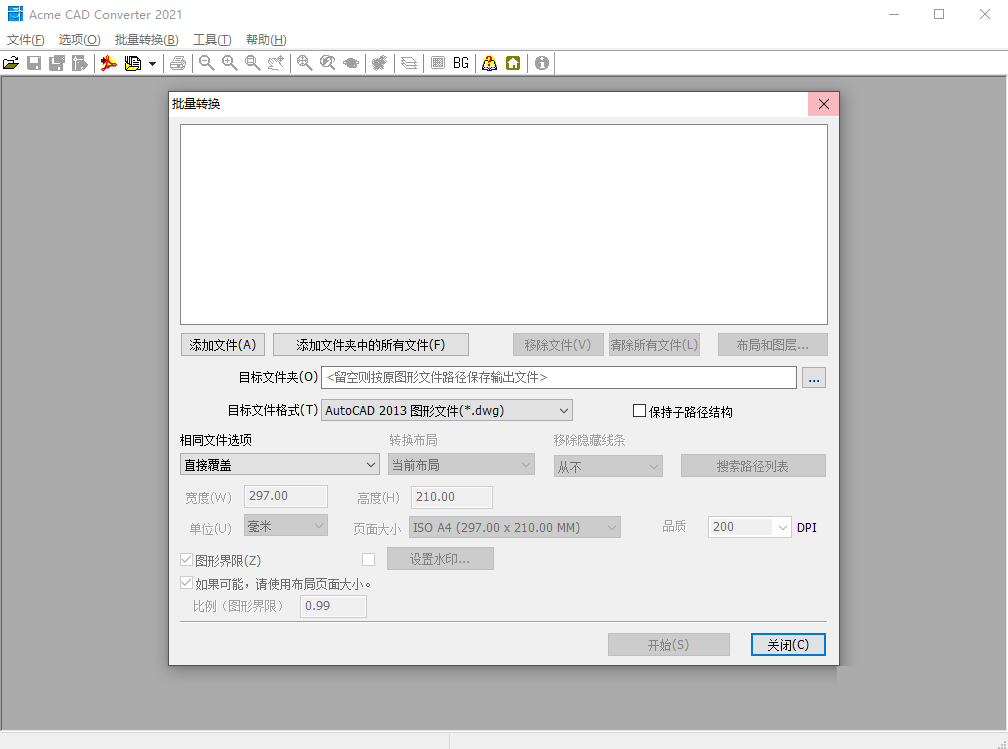Click the PDF convert toolbar icon
Image resolution: width=1008 pixels, height=749 pixels.
pyautogui.click(x=109, y=63)
